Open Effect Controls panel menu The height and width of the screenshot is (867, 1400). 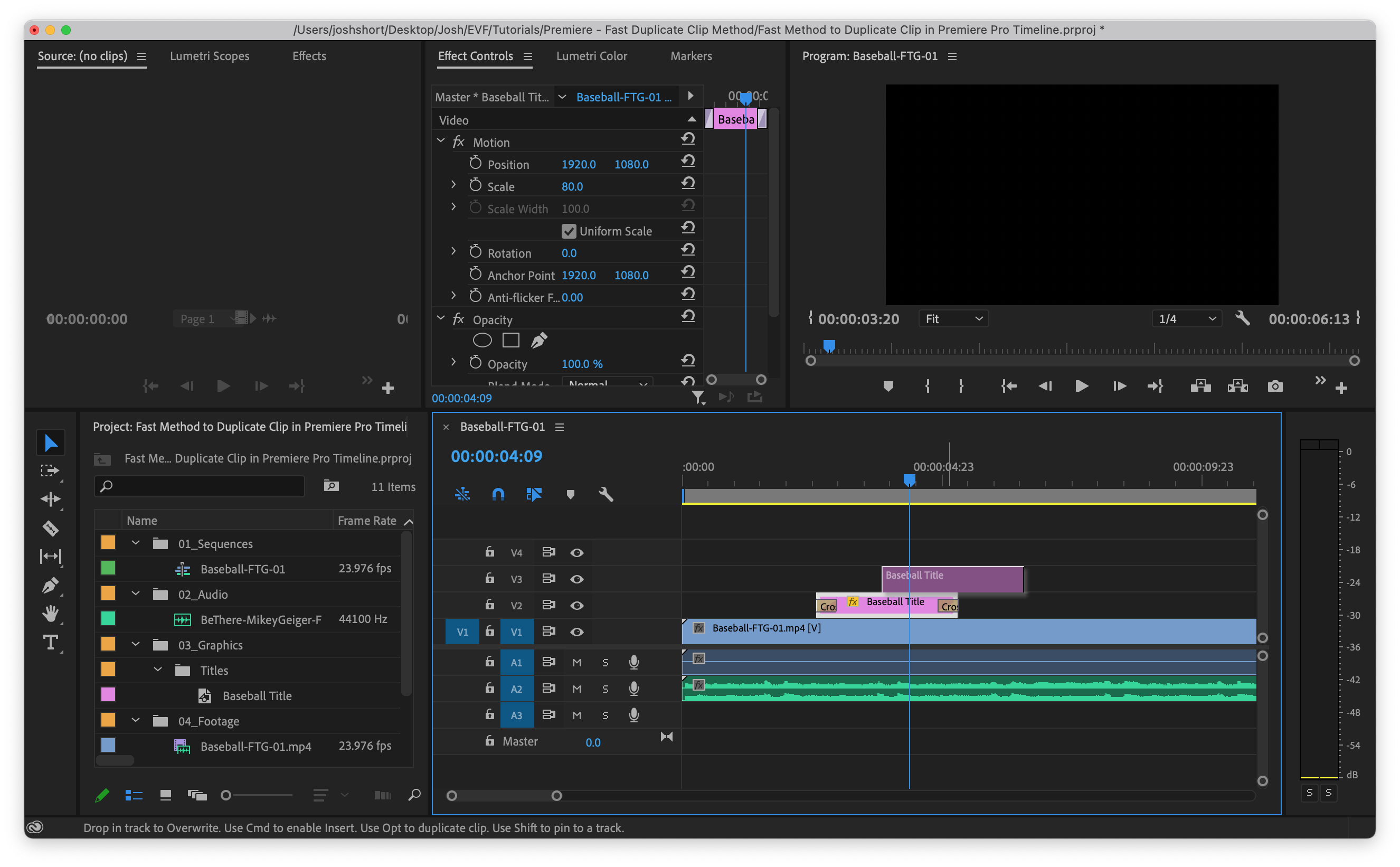coord(528,56)
